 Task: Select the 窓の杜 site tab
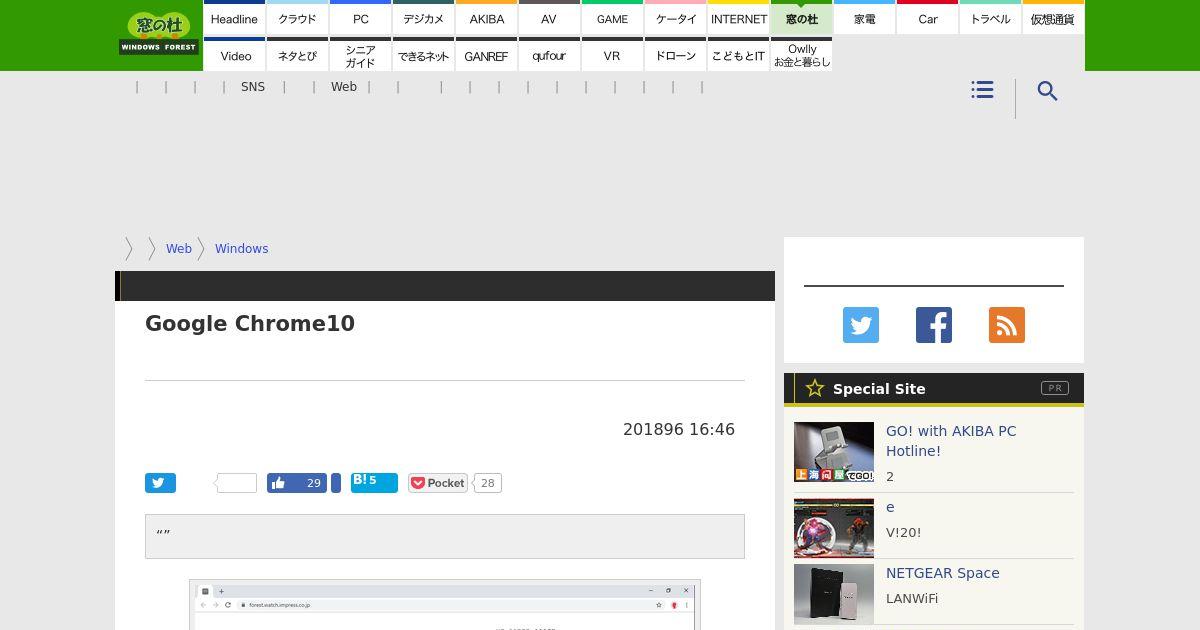tap(802, 18)
